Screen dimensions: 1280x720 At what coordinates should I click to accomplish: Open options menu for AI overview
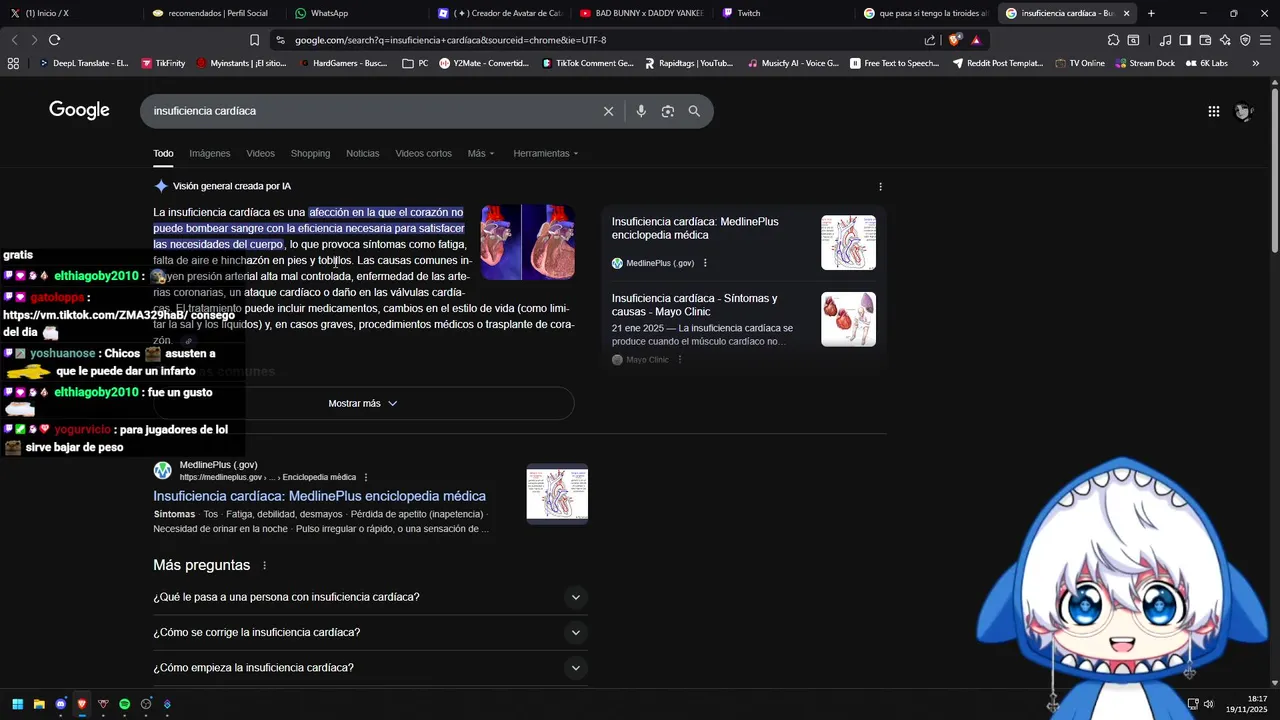[x=880, y=186]
